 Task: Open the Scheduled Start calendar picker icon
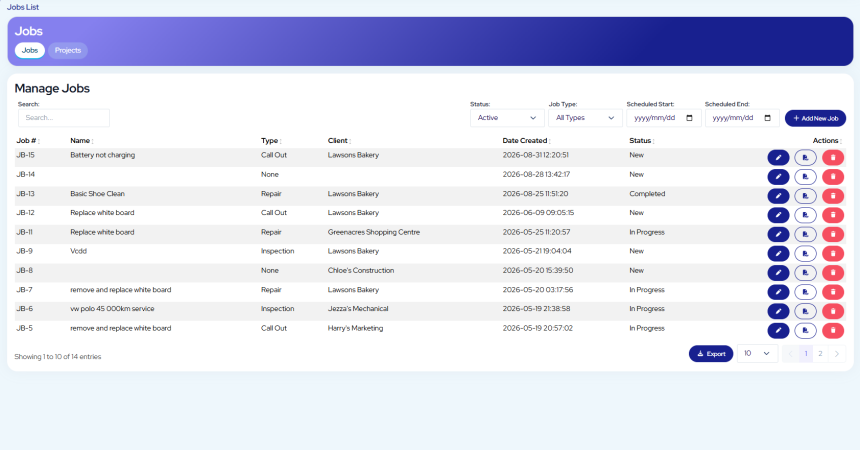coord(689,118)
